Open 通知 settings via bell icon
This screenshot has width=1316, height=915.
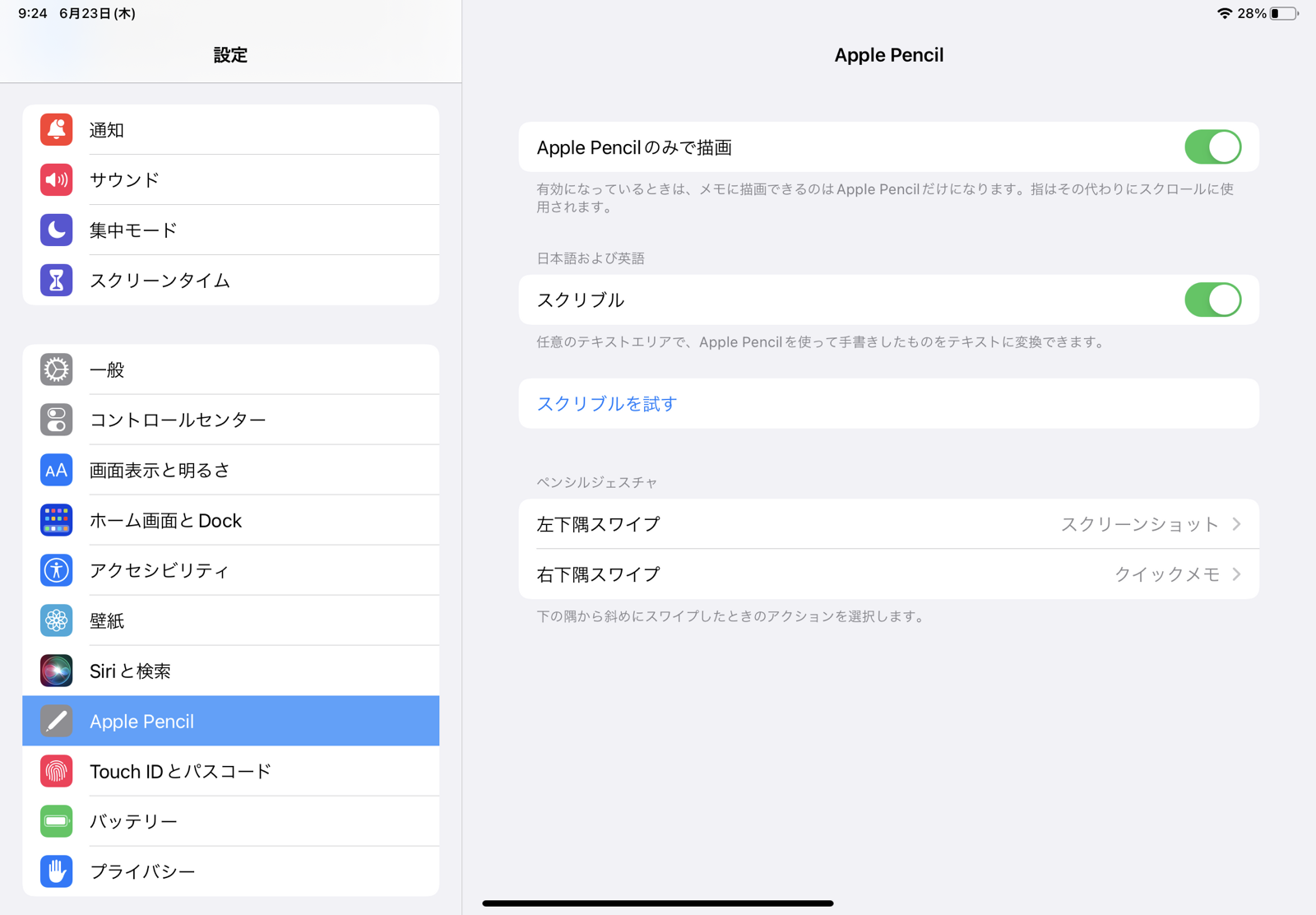tap(56, 130)
